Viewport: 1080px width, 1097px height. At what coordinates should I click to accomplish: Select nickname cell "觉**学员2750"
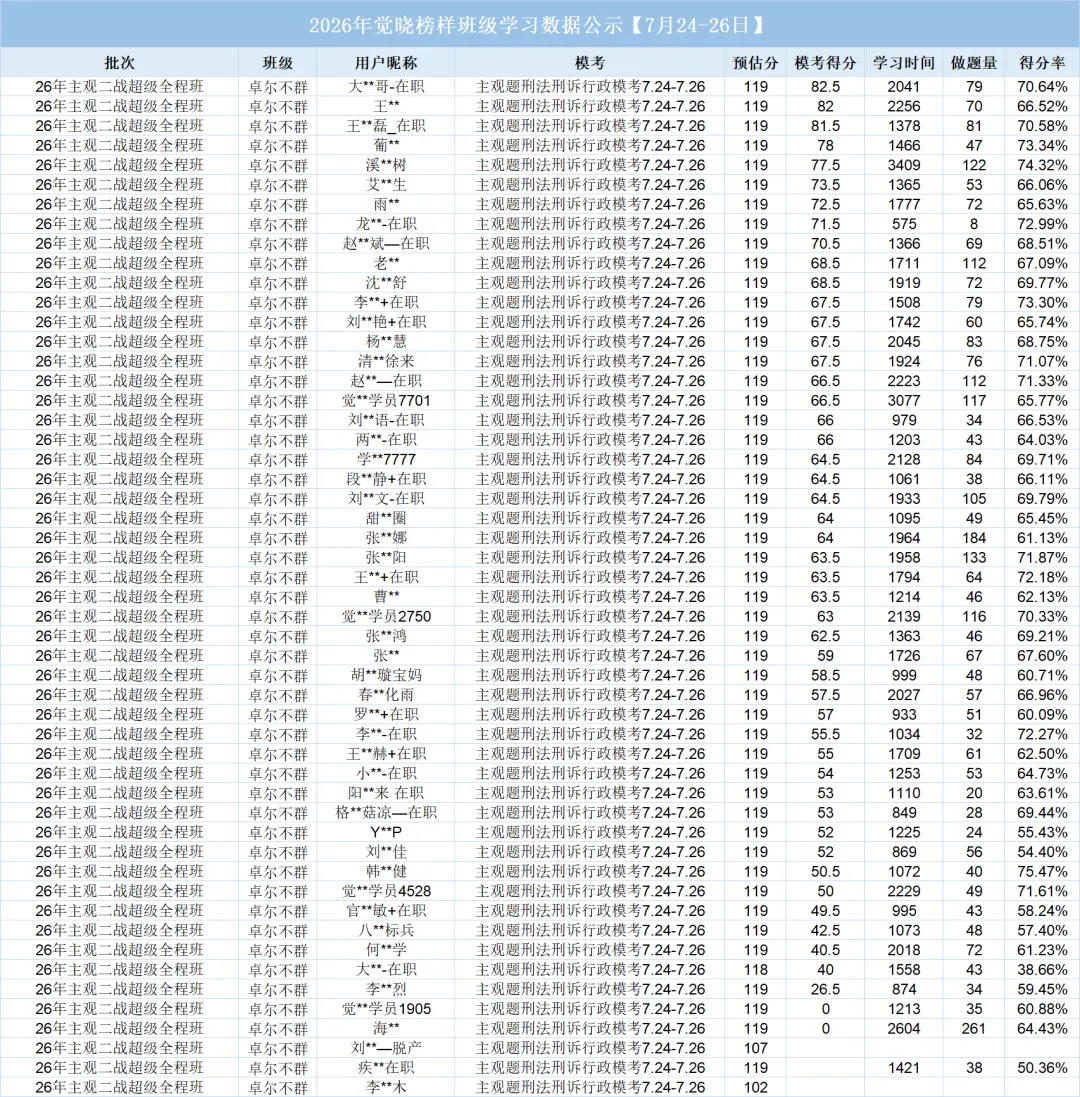[x=386, y=616]
